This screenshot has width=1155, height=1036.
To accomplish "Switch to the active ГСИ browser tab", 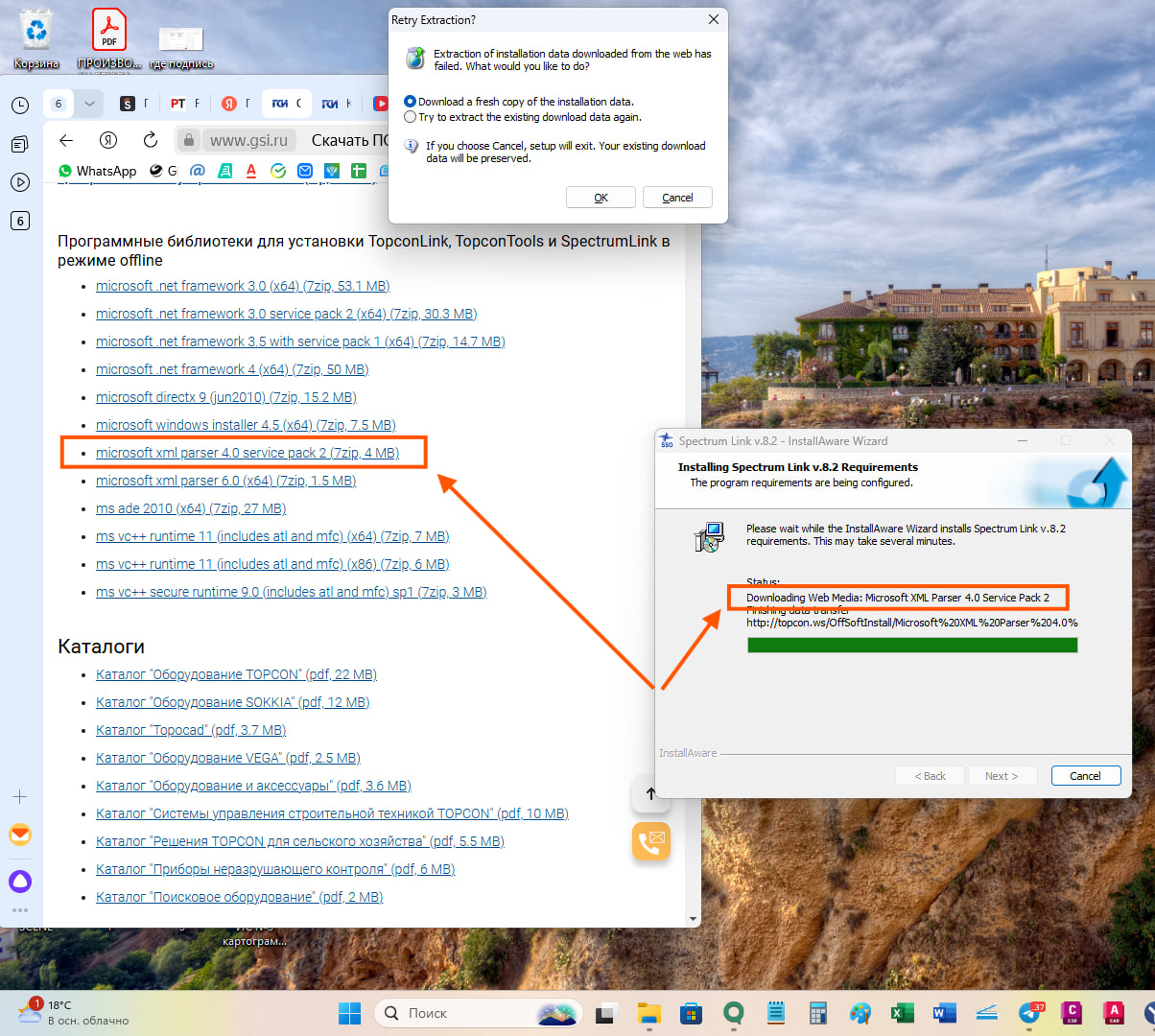I will [286, 104].
